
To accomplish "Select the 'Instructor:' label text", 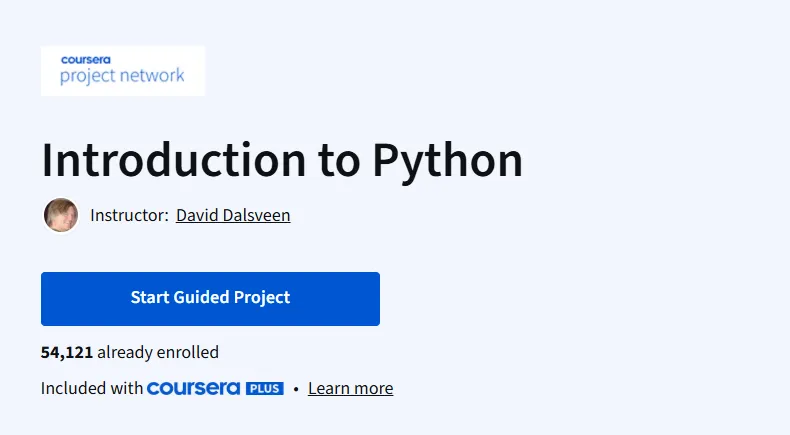I will pos(129,215).
